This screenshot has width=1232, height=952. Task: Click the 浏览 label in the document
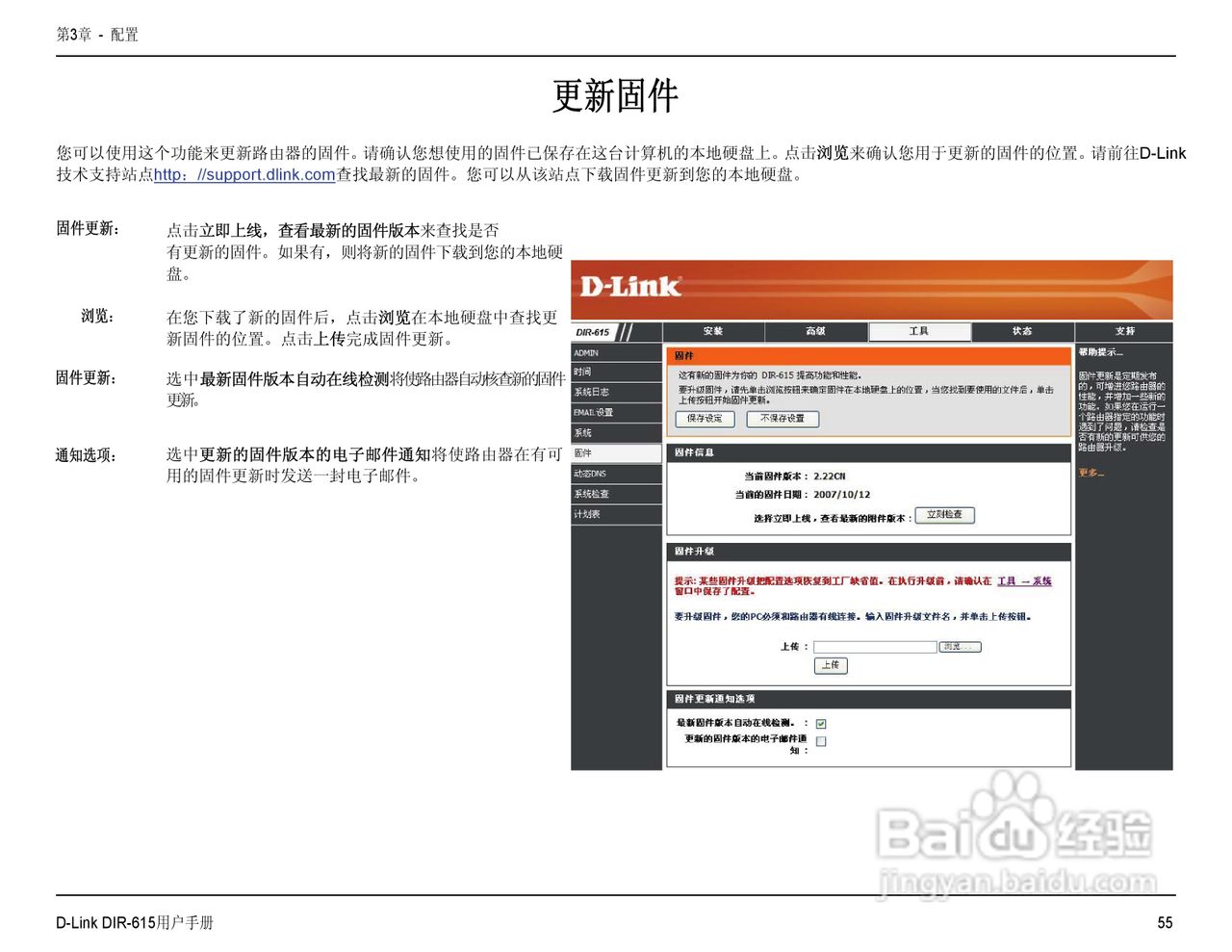click(97, 317)
